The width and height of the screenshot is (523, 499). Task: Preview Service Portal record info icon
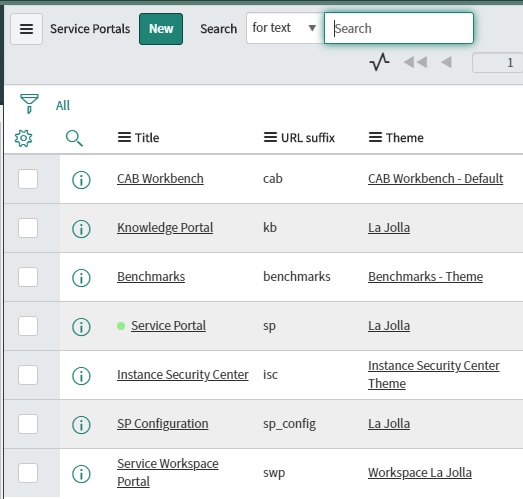(81, 327)
